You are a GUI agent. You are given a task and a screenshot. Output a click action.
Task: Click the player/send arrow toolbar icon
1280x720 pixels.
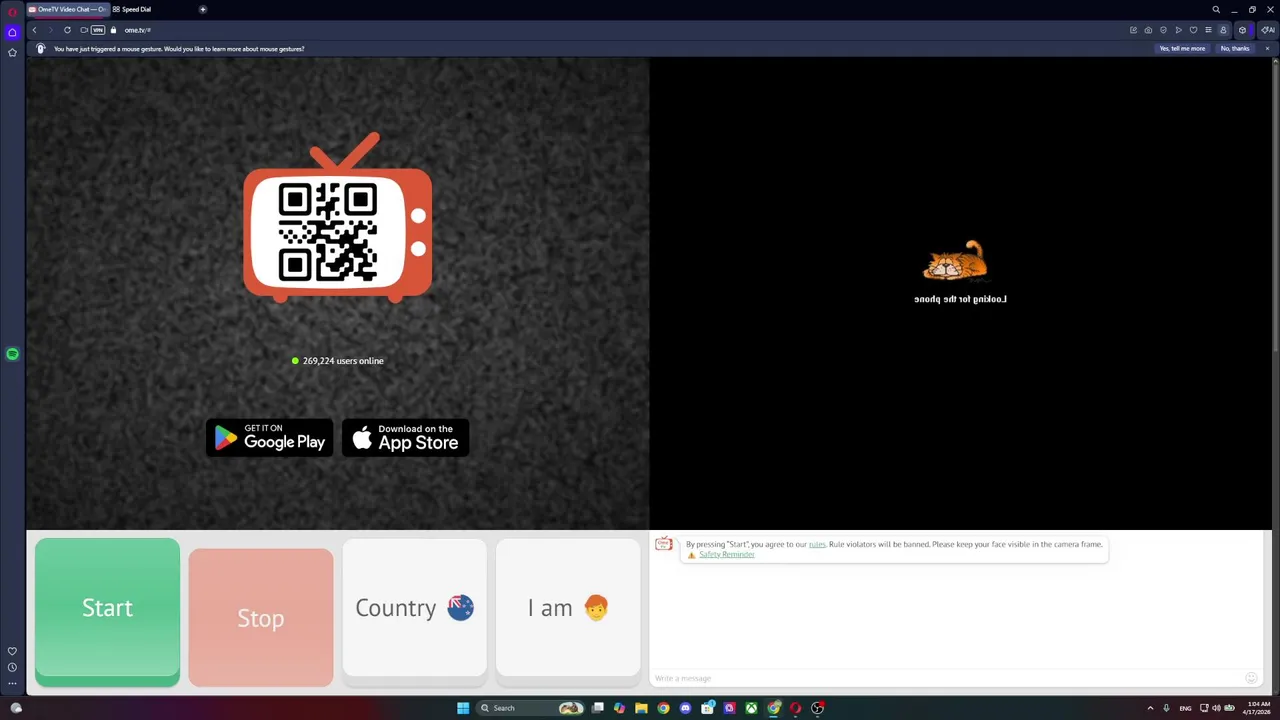[x=1178, y=30]
